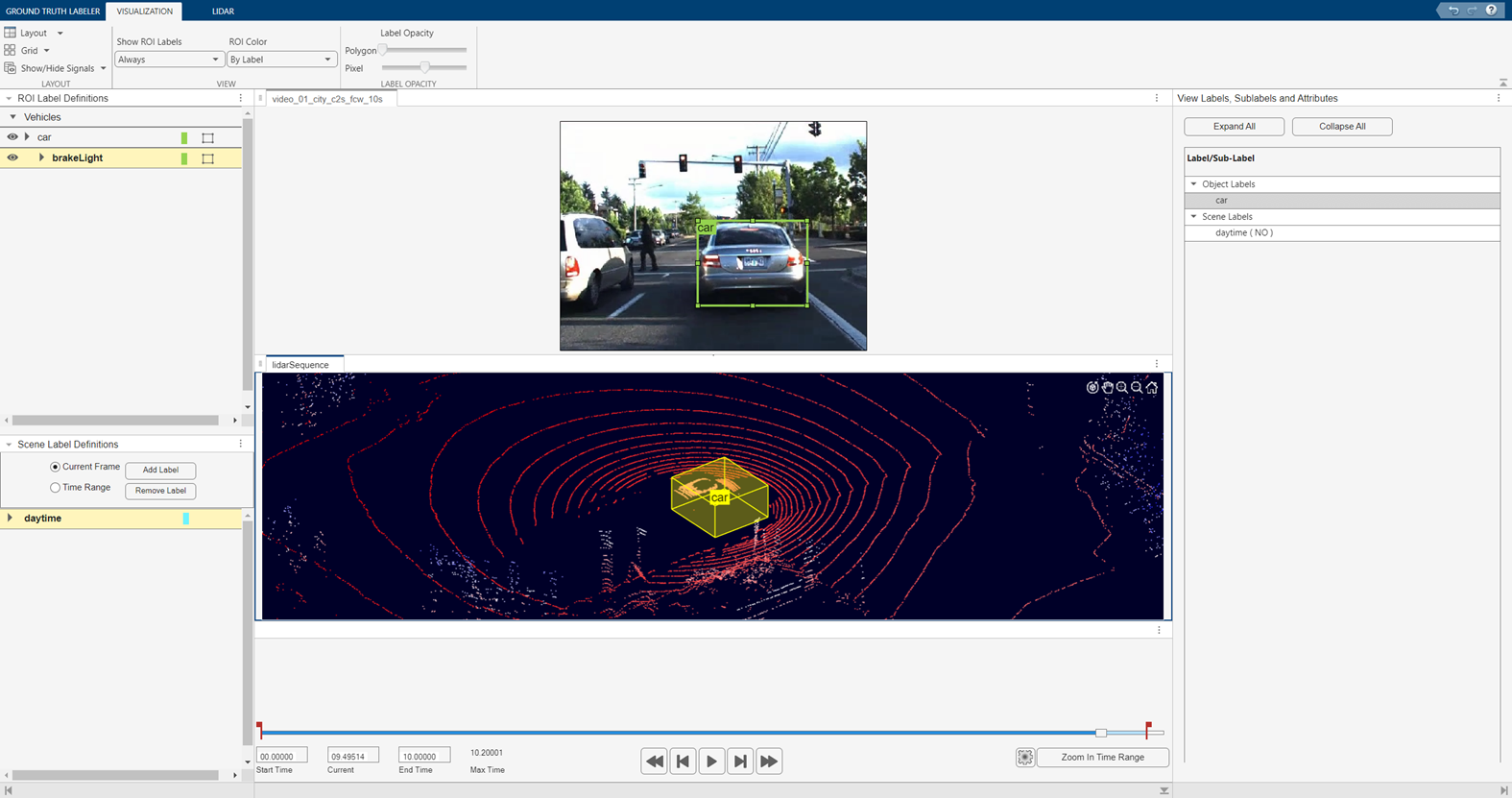This screenshot has width=1512, height=798.
Task: Toggle visibility of brakeLight label
Action: pos(12,157)
